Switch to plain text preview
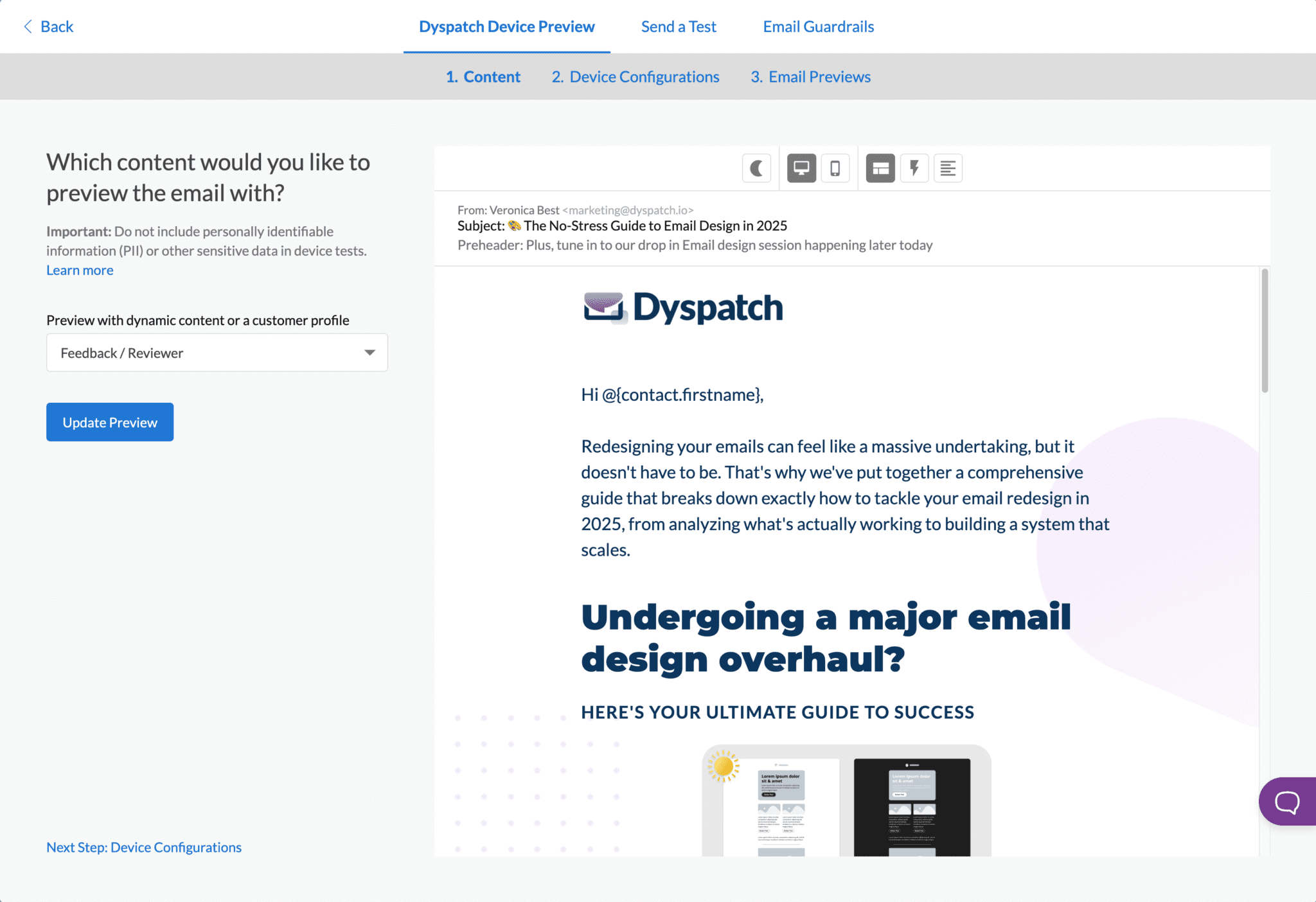Screen dimensions: 1316x902 948,168
